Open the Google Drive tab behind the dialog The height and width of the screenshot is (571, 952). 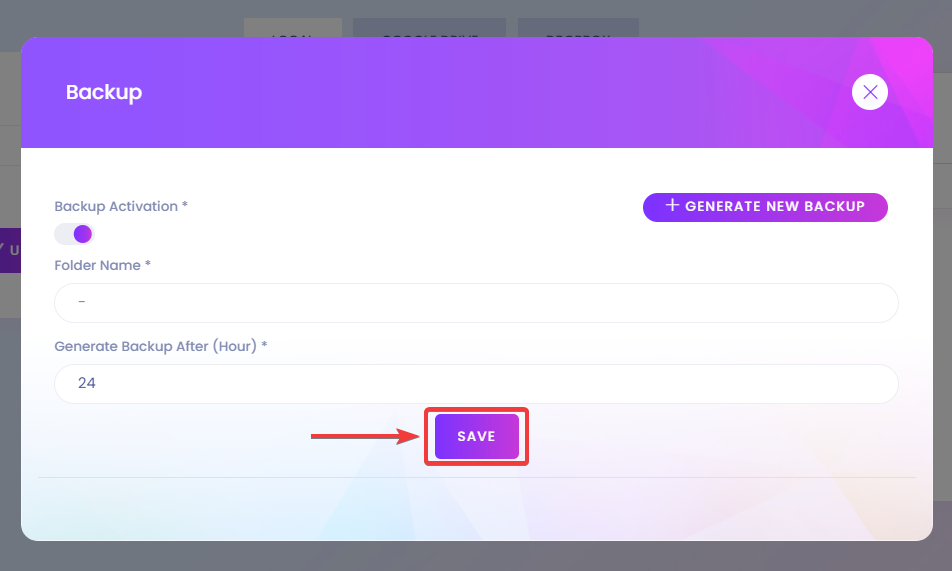429,27
